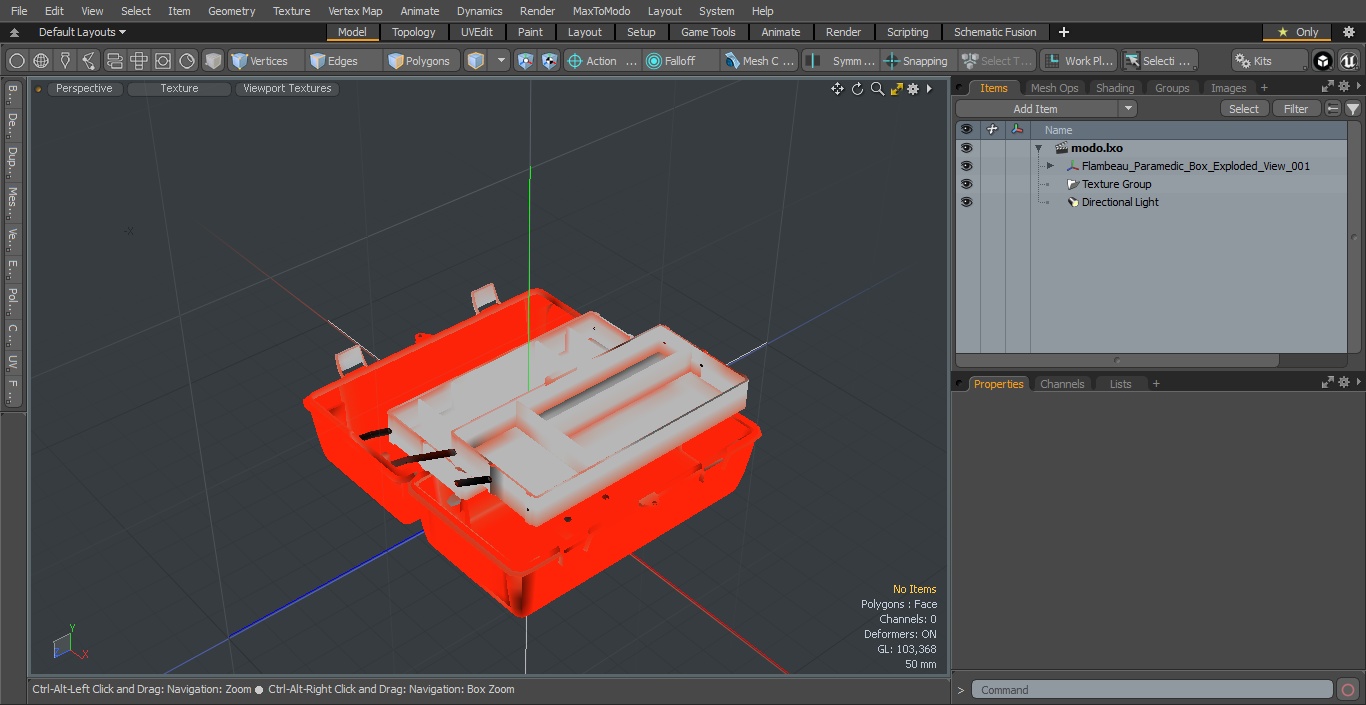The image size is (1366, 705).
Task: Open the Work Plane menu
Action: tap(1079, 61)
